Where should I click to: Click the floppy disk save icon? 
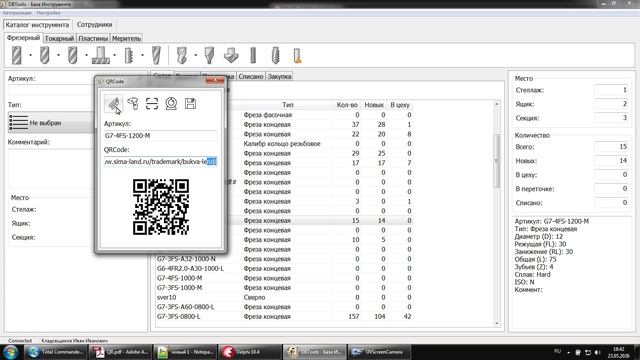pyautogui.click(x=190, y=104)
